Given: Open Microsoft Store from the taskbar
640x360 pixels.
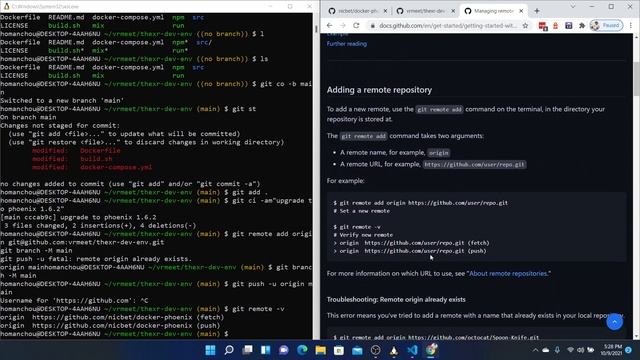Looking at the screenshot, I should click(x=339, y=350).
